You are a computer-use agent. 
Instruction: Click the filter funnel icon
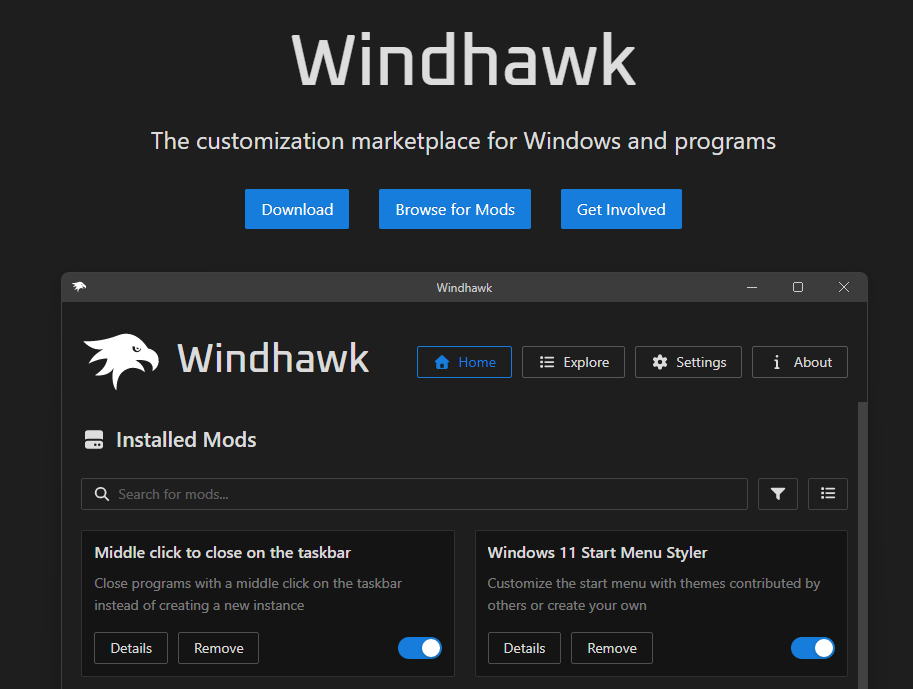click(x=778, y=494)
